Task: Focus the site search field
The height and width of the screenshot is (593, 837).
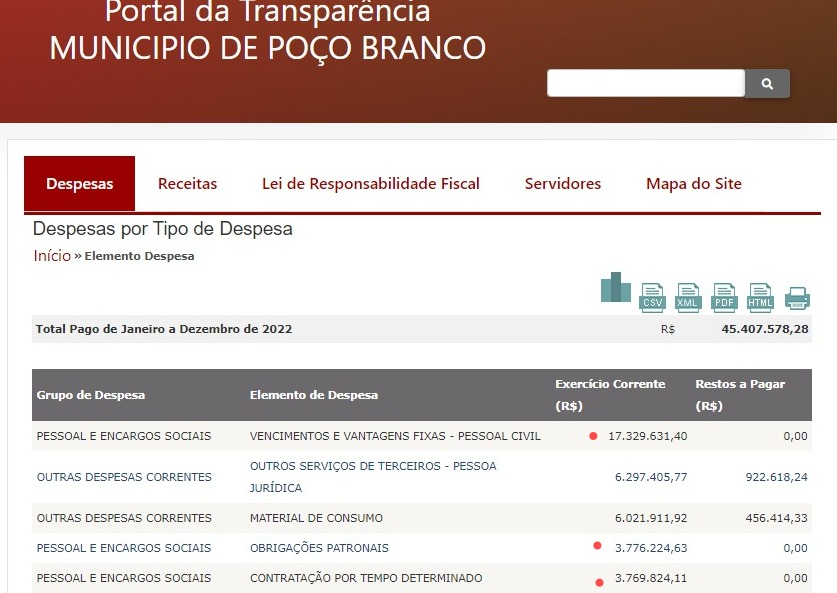Action: coord(646,83)
